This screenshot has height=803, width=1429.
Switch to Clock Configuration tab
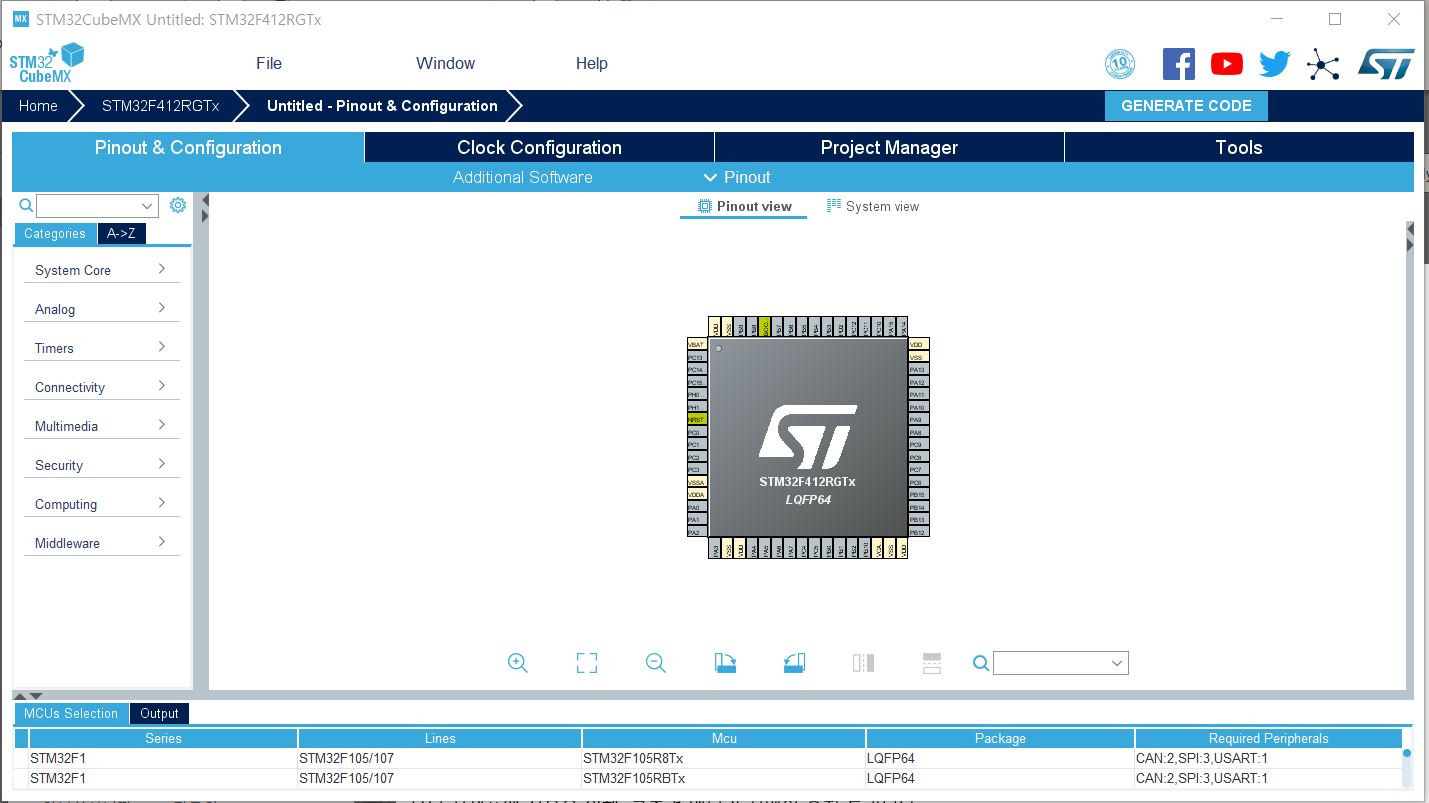539,147
